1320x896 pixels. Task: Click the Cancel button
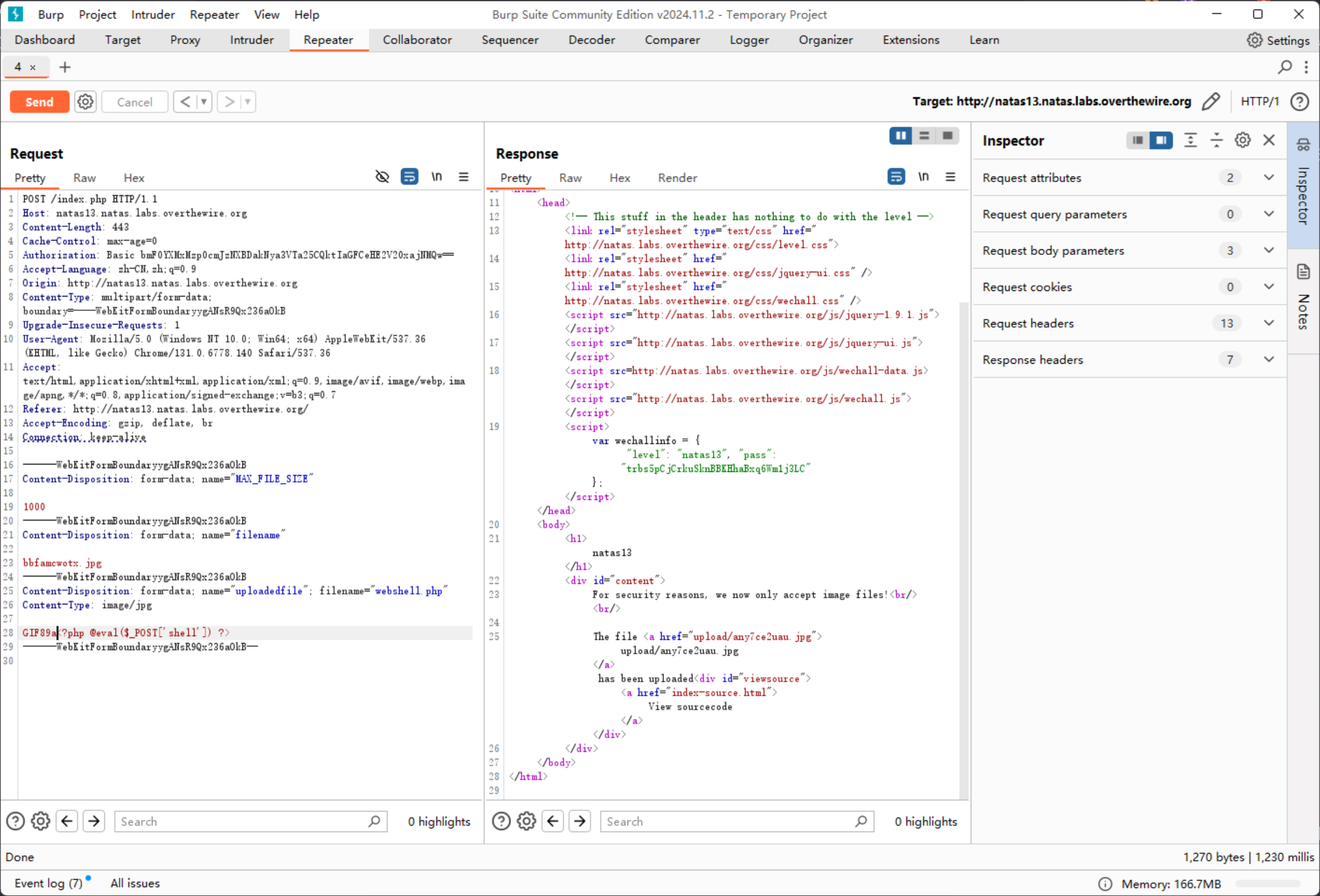click(134, 101)
